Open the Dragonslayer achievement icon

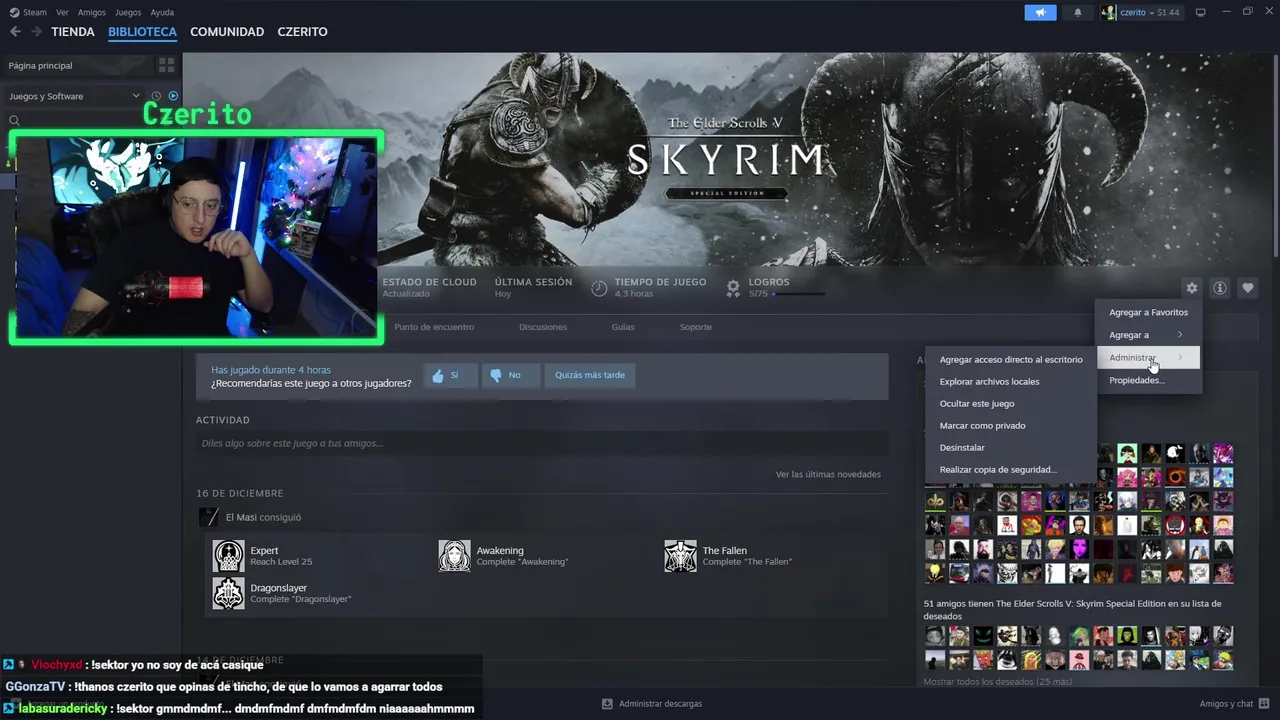[x=228, y=593]
